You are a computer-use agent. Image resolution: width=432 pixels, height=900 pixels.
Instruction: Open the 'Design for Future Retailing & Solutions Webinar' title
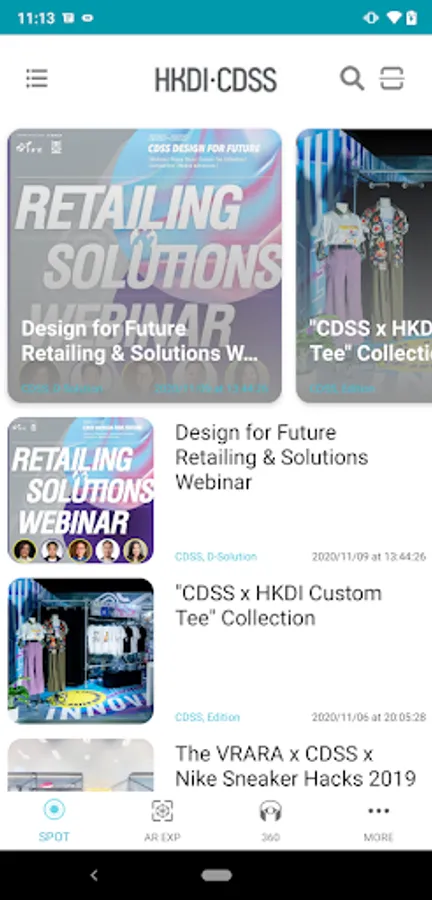[272, 457]
